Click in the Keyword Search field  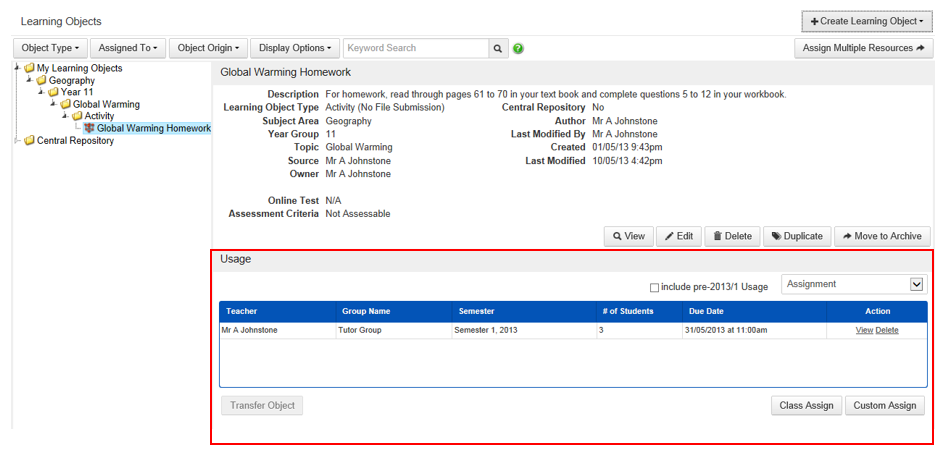[x=415, y=48]
